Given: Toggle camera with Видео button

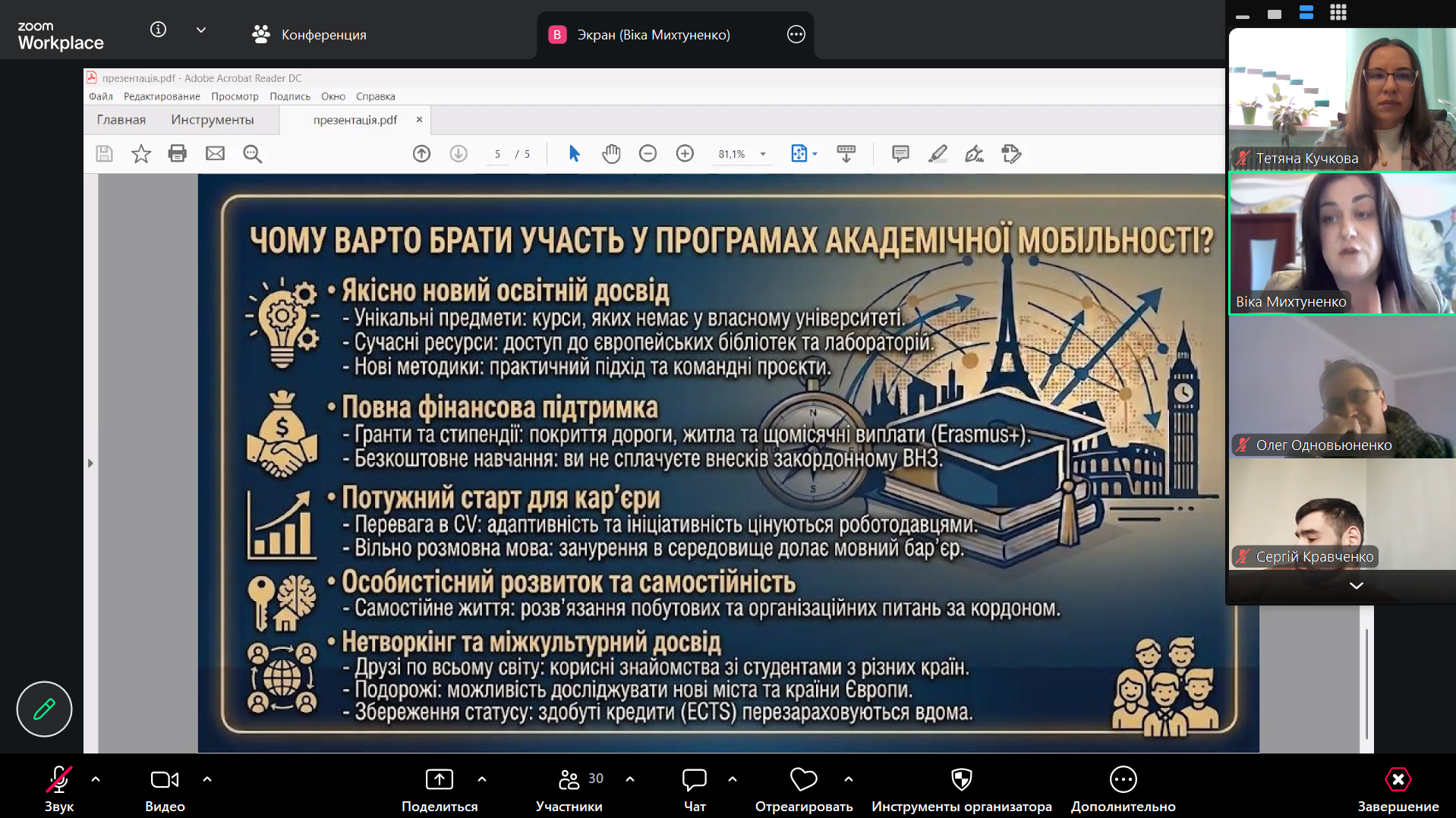Looking at the screenshot, I should tap(165, 789).
